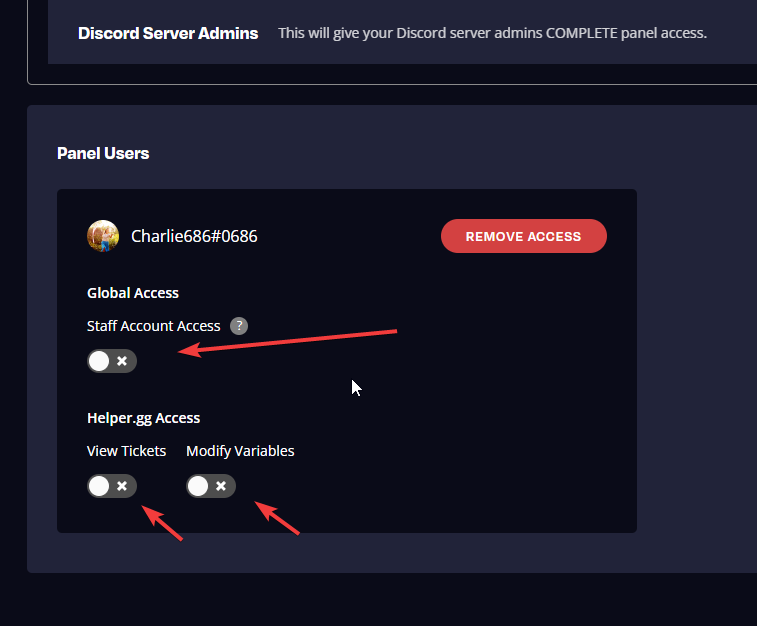The width and height of the screenshot is (757, 626).
Task: Click the Panel Users heading
Action: (103, 153)
